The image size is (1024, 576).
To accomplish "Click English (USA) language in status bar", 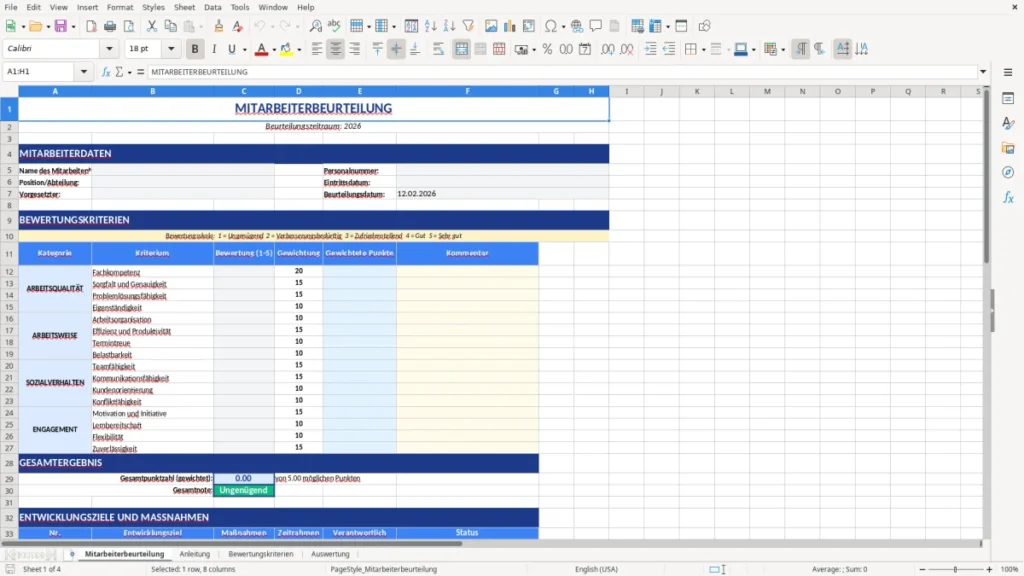I will tap(596, 569).
